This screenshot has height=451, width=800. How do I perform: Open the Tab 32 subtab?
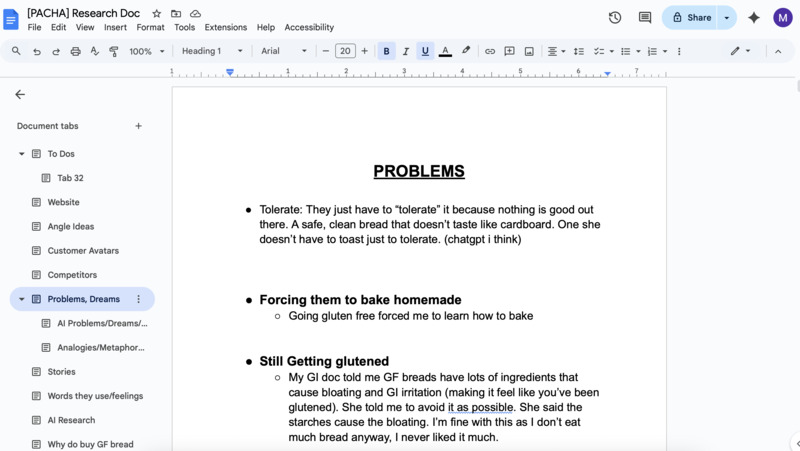[x=82, y=178]
